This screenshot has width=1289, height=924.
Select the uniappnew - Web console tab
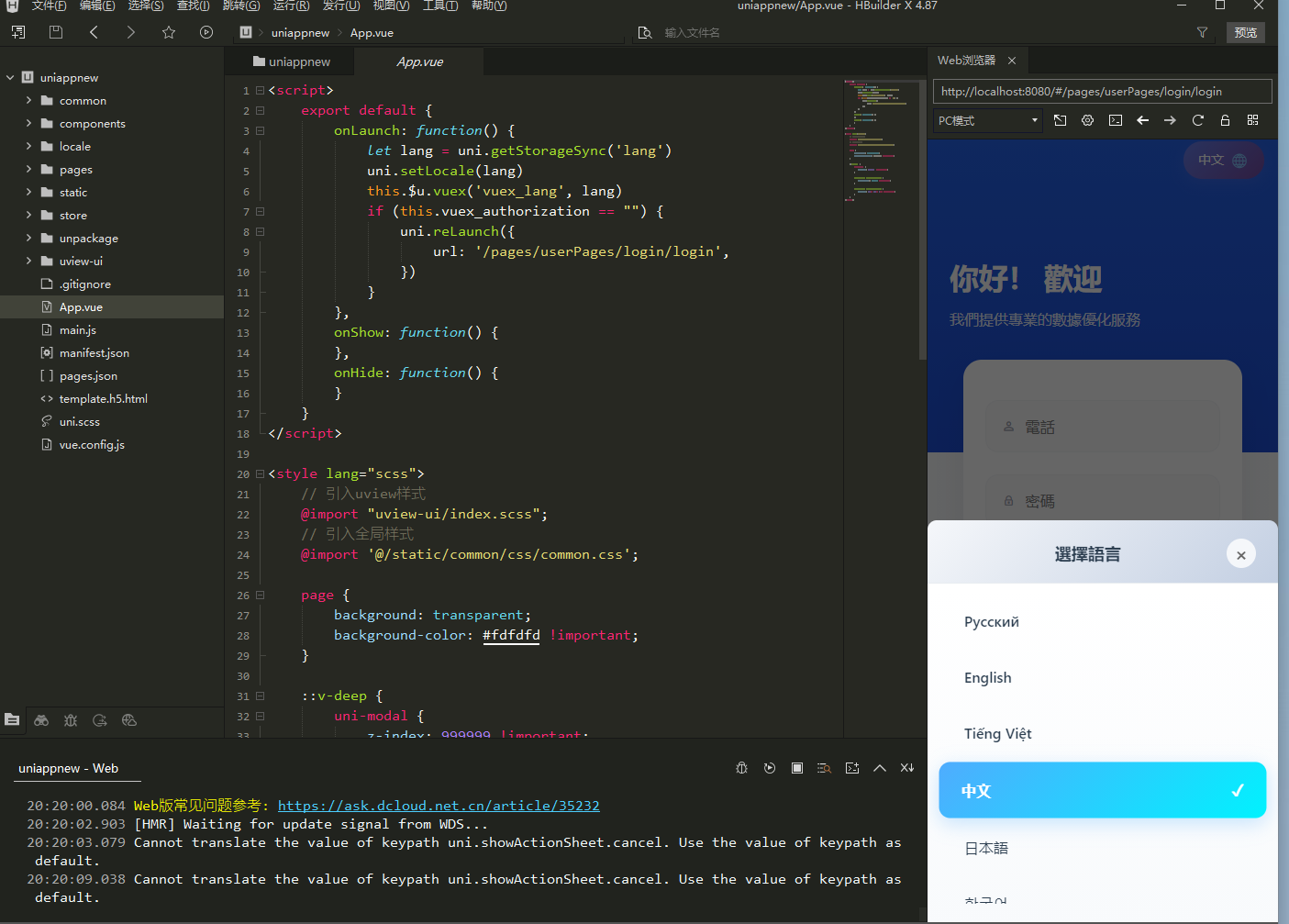tap(69, 769)
